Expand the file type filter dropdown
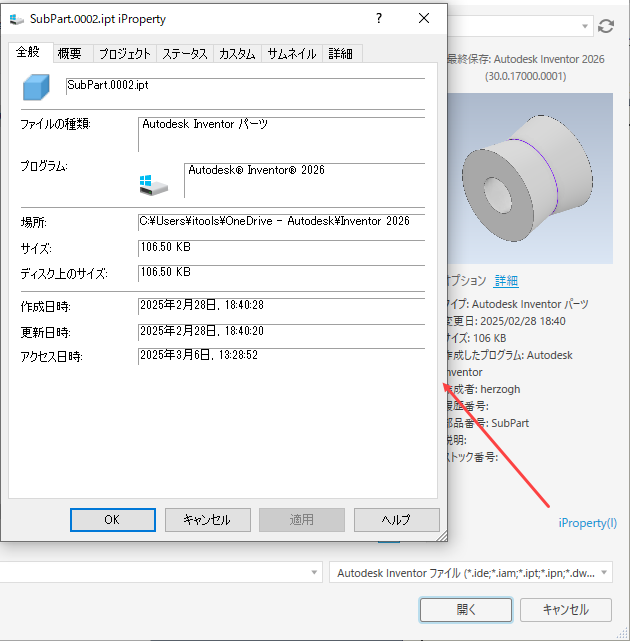Image resolution: width=630 pixels, height=641 pixels. 604,573
